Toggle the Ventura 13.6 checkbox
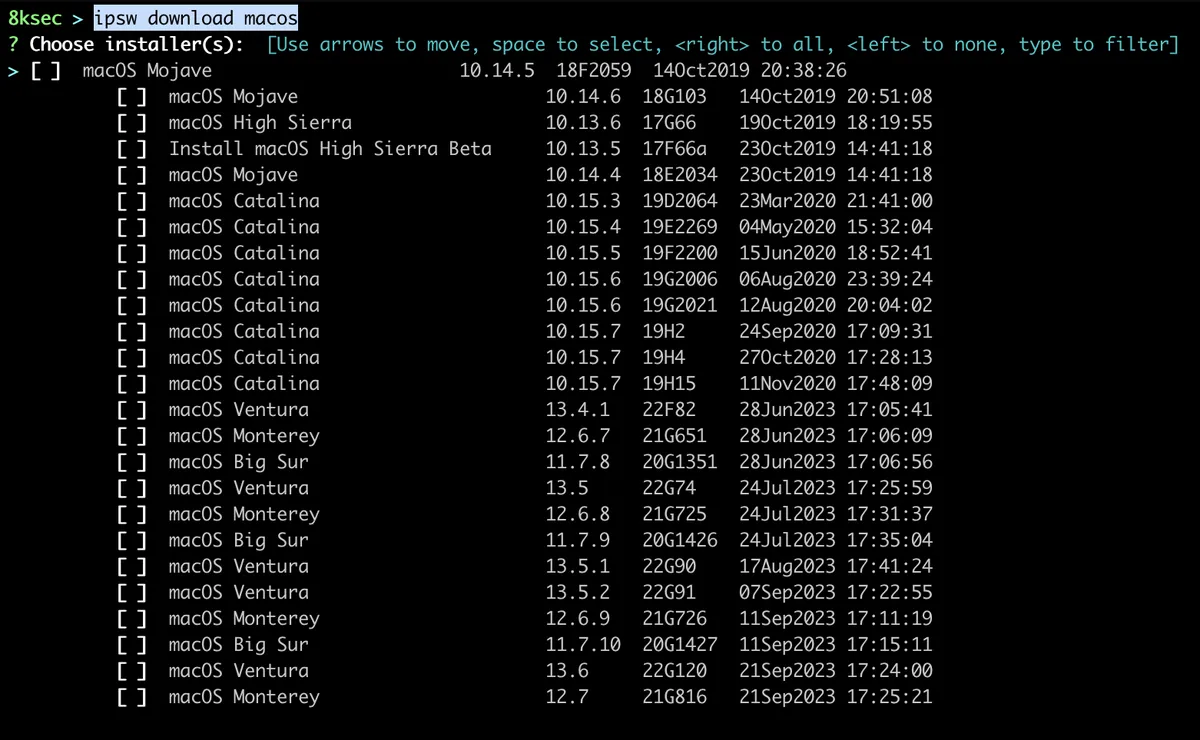The width and height of the screenshot is (1200, 740). tap(133, 671)
